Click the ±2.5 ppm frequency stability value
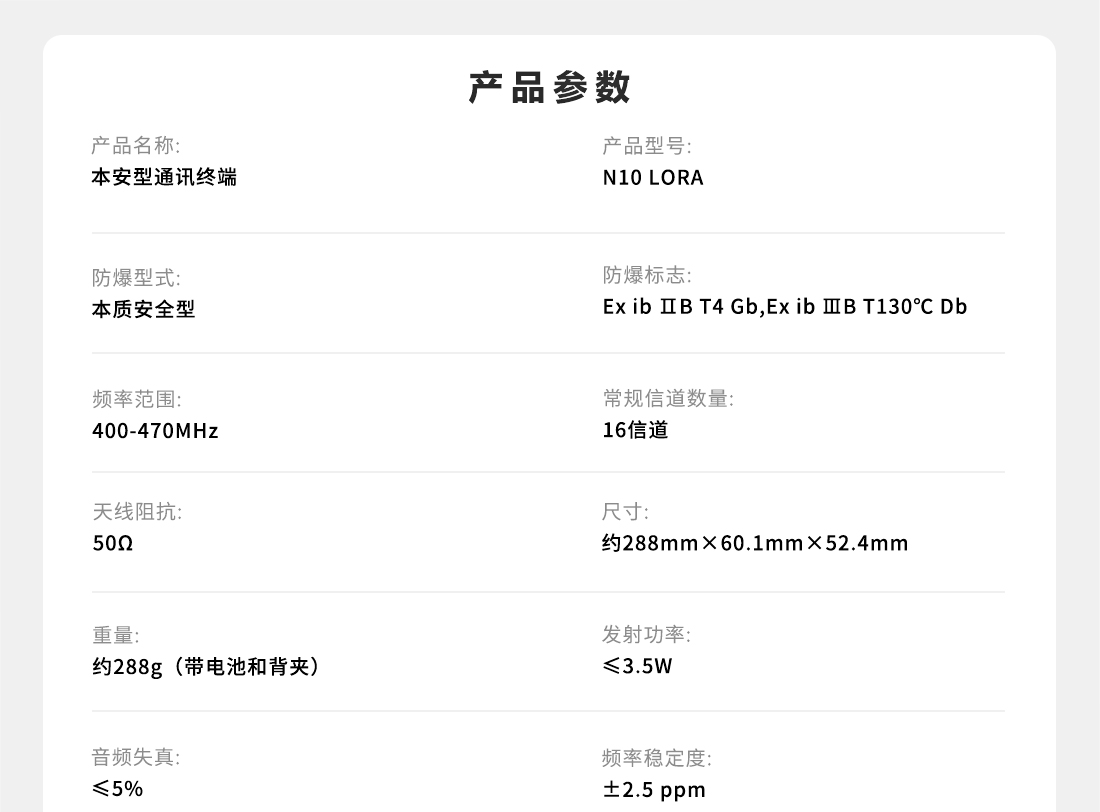 (x=654, y=790)
